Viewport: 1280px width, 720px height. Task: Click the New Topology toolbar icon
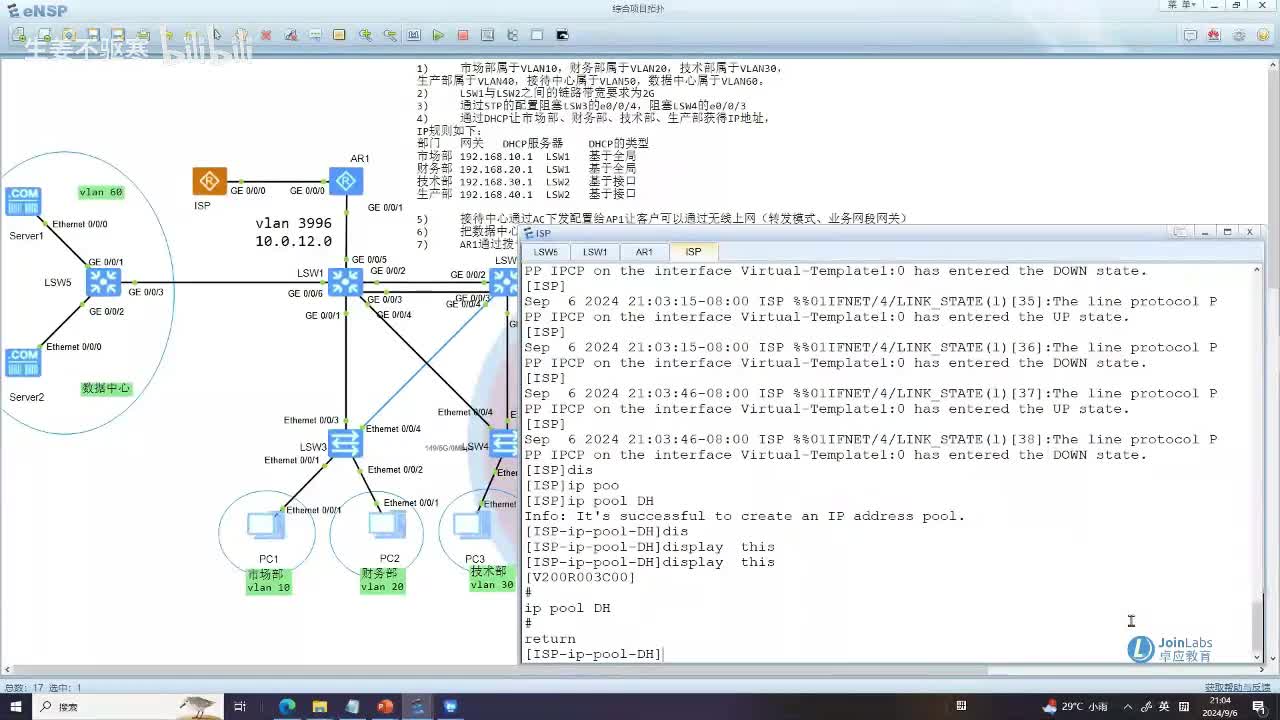(20, 35)
